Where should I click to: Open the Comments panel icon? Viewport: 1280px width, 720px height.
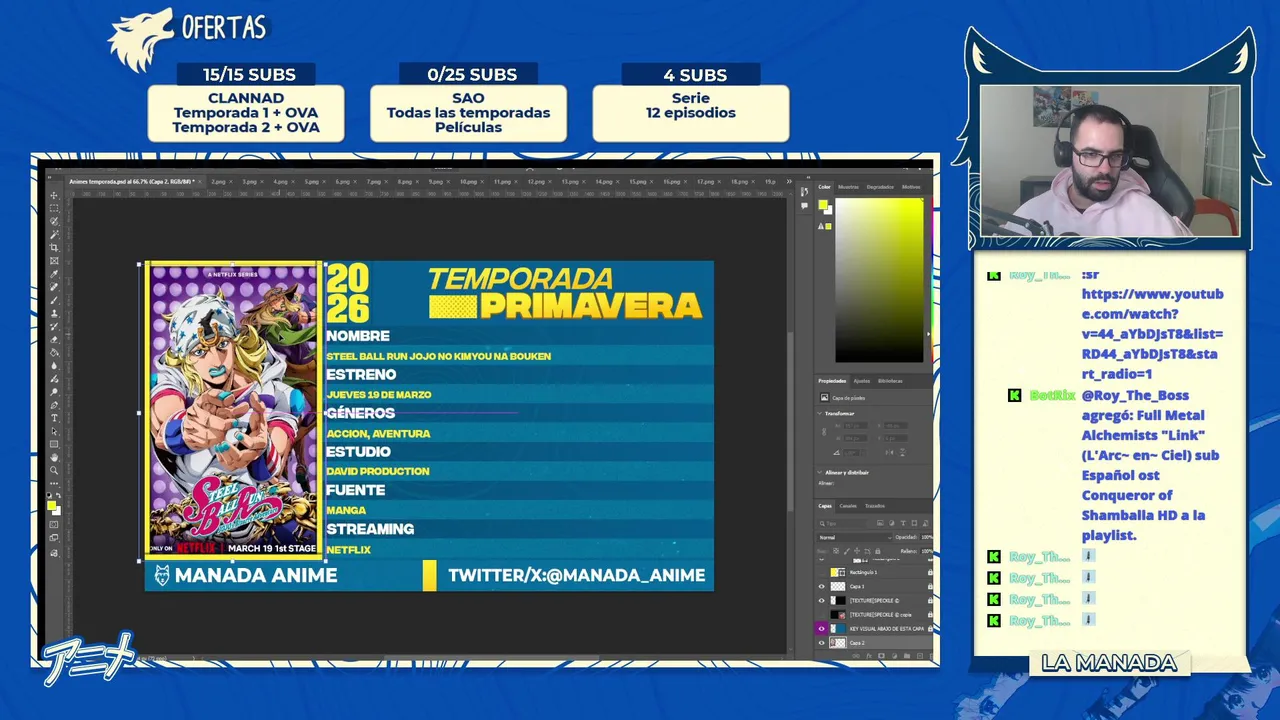[x=805, y=206]
